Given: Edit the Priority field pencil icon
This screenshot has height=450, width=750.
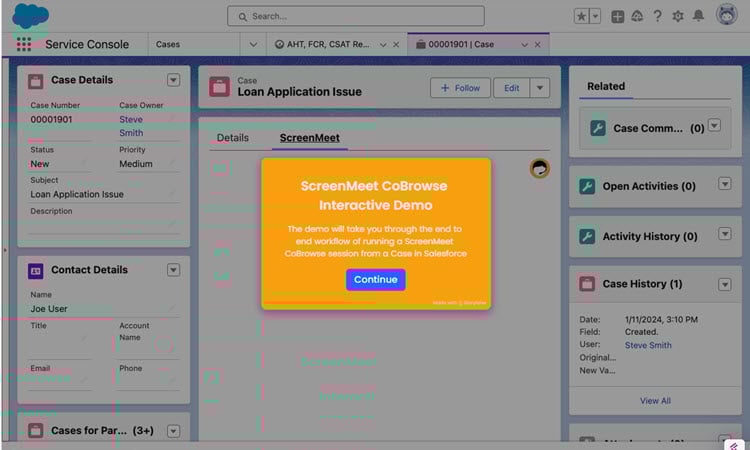Looking at the screenshot, I should (x=172, y=162).
